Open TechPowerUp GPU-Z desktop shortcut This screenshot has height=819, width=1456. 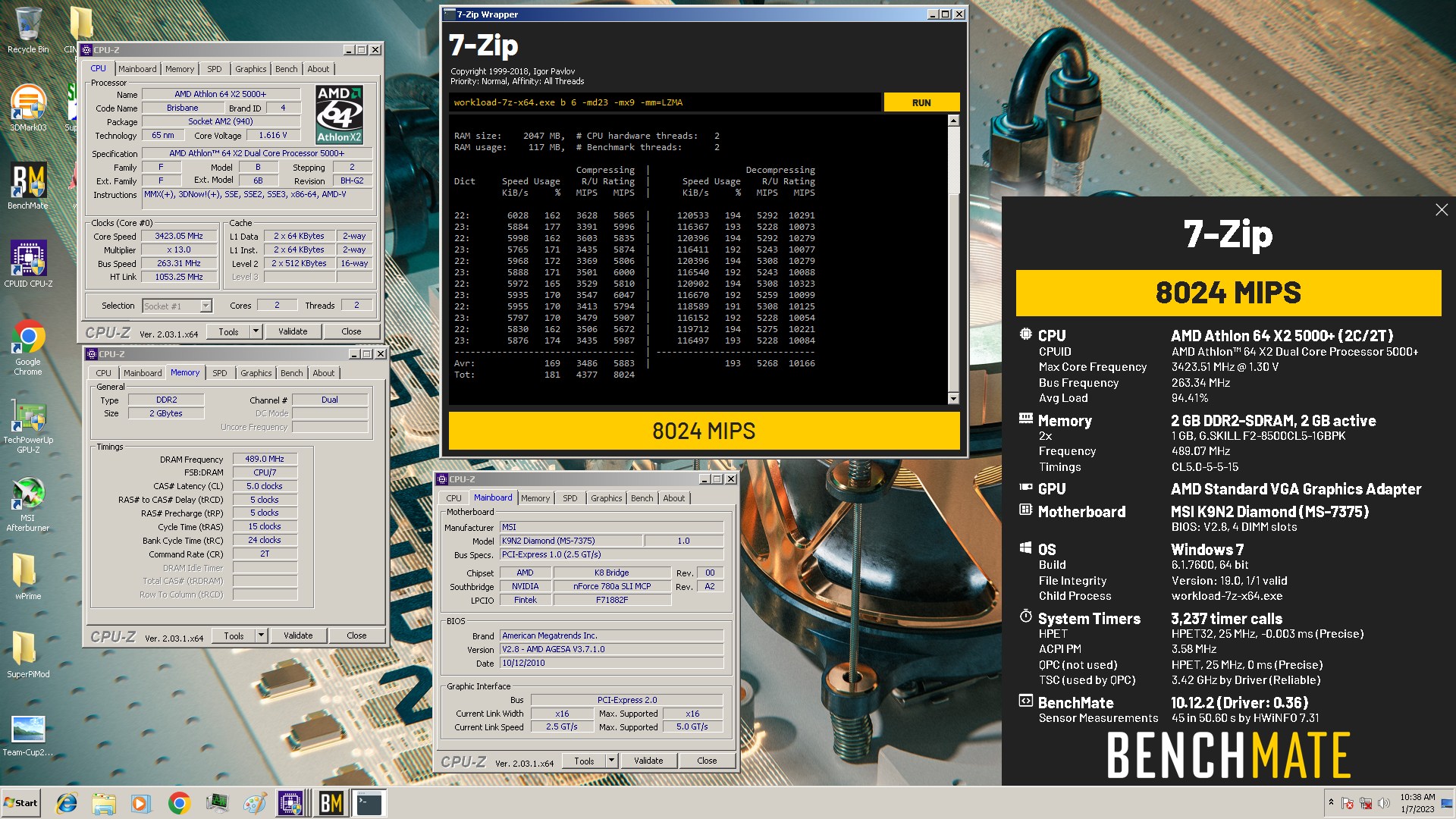pos(28,425)
